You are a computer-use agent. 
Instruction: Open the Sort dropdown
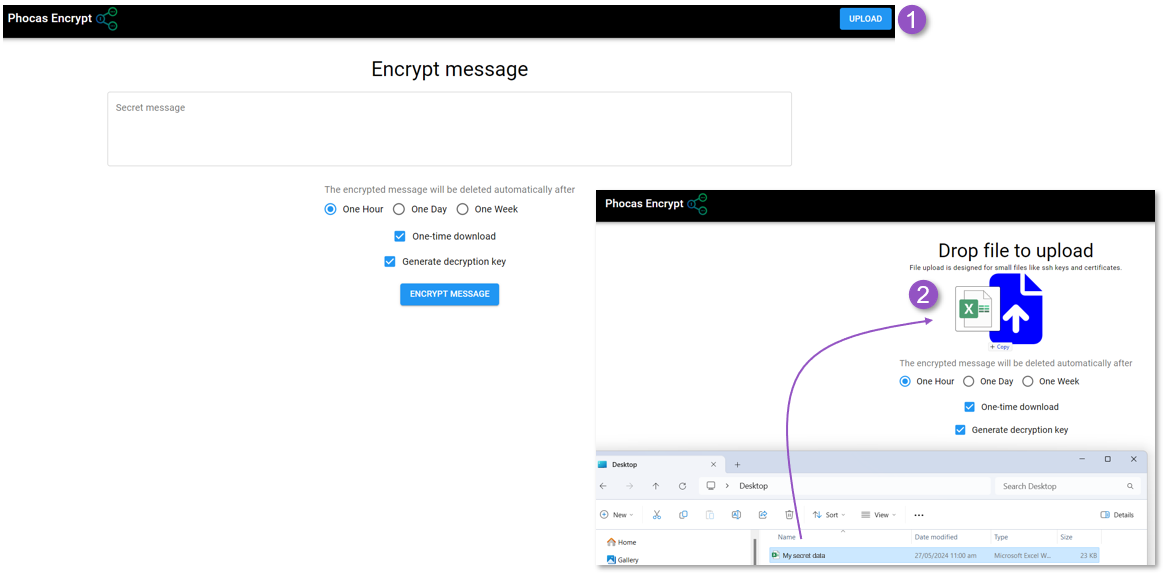(829, 515)
